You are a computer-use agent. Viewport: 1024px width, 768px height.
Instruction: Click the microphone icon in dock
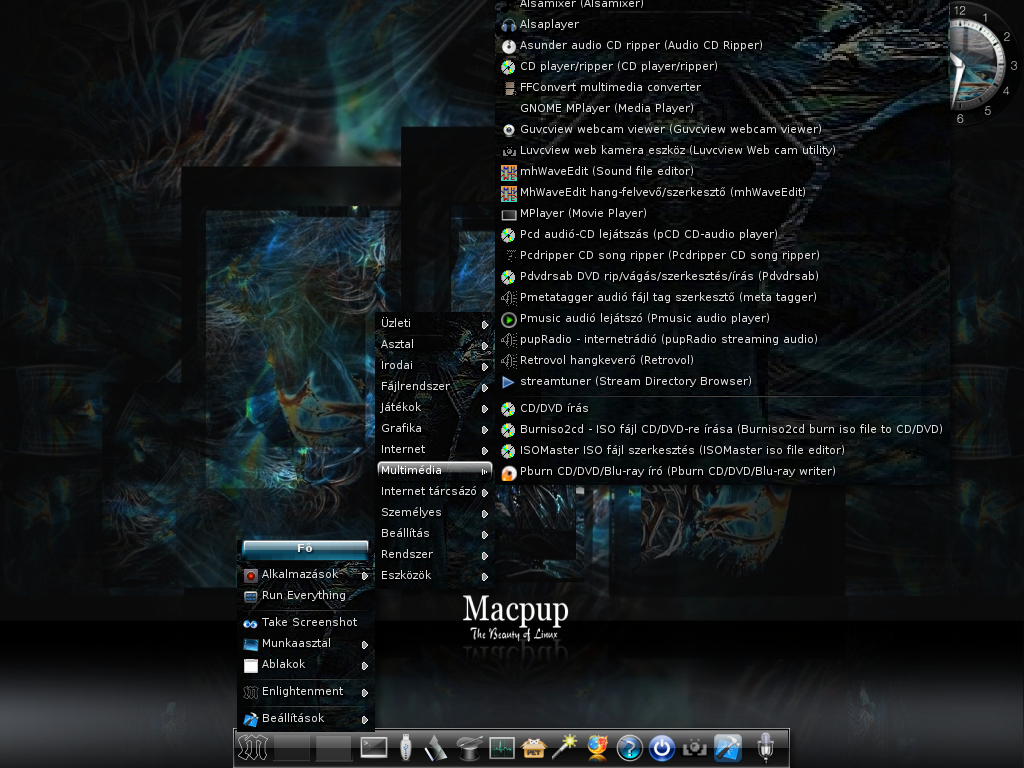pyautogui.click(x=765, y=747)
